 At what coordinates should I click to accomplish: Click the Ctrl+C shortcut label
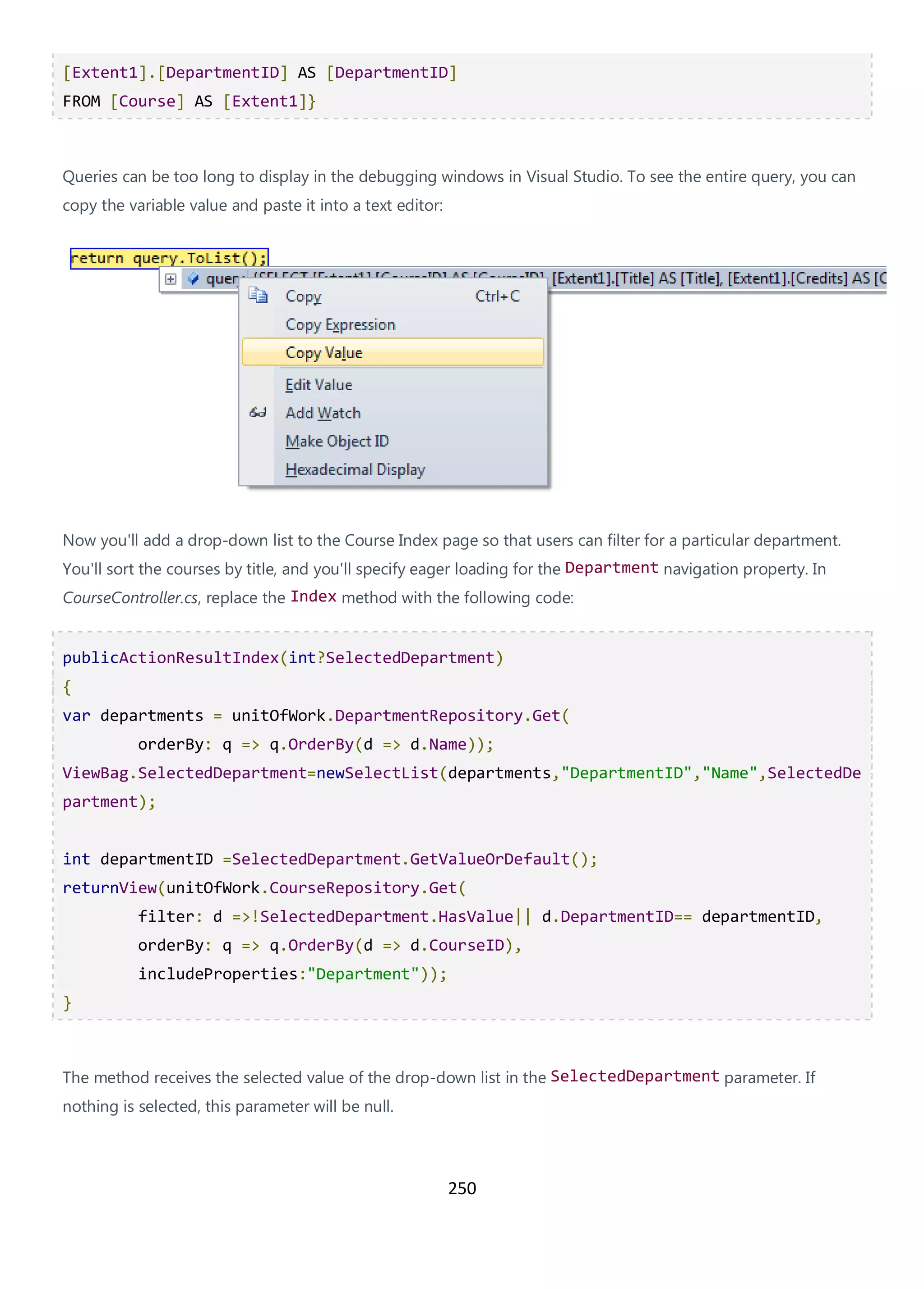497,296
